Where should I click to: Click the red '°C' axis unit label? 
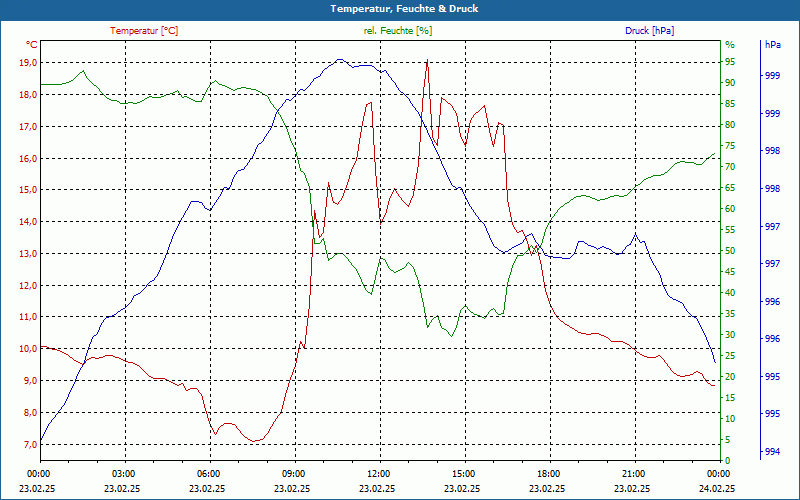[x=32, y=45]
